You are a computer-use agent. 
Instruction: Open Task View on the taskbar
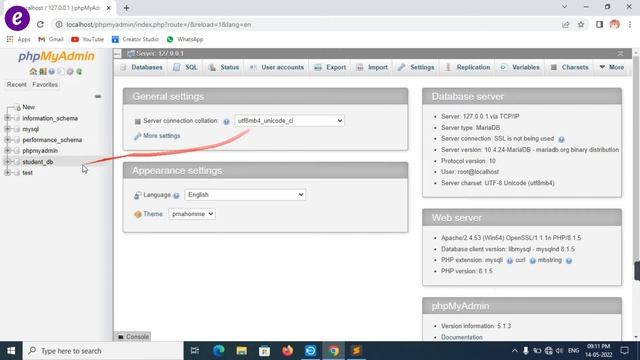point(195,351)
